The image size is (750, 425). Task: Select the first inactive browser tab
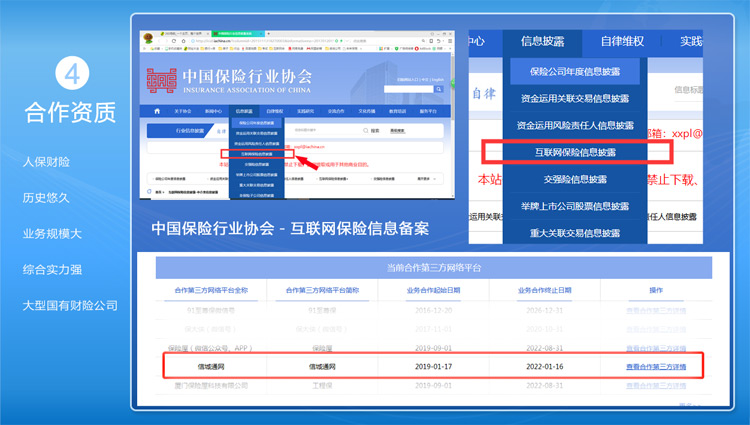[x=185, y=33]
